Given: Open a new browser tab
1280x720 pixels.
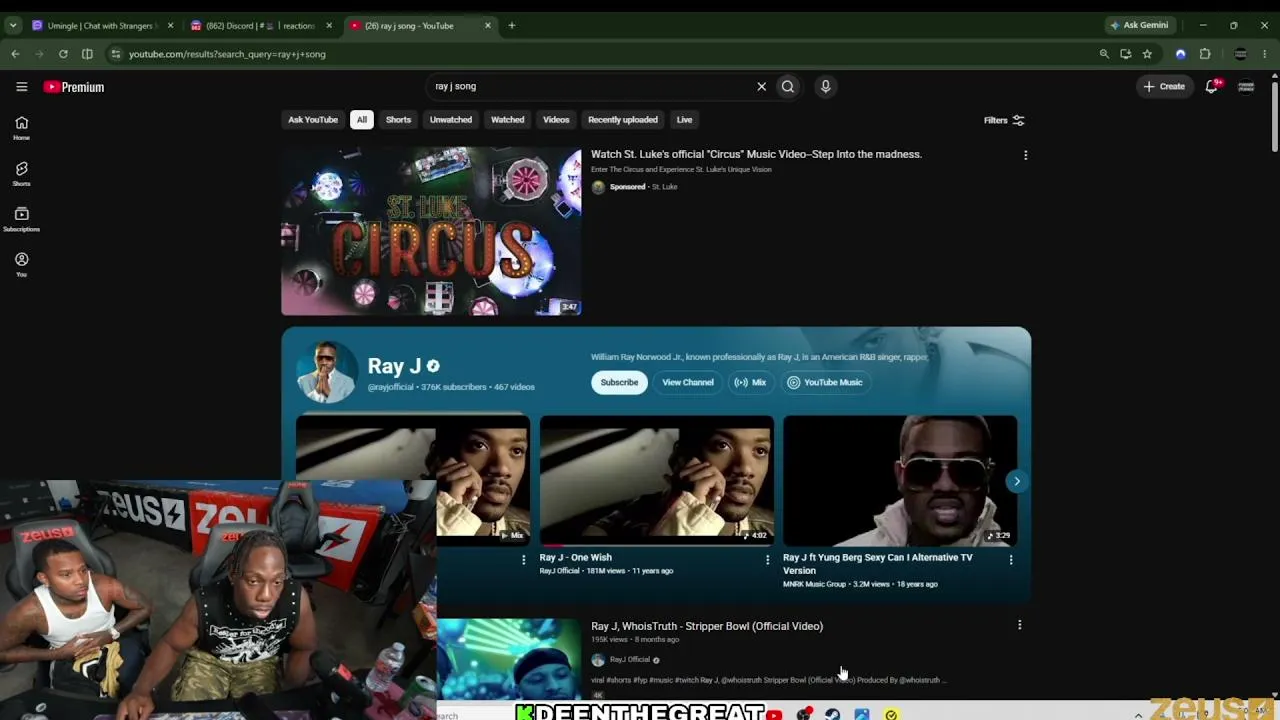Looking at the screenshot, I should pos(512,25).
